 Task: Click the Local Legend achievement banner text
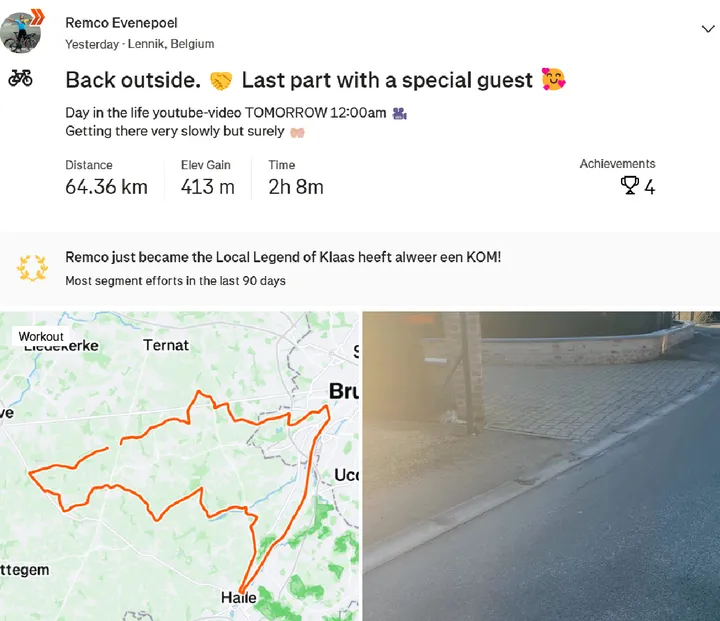pos(283,258)
